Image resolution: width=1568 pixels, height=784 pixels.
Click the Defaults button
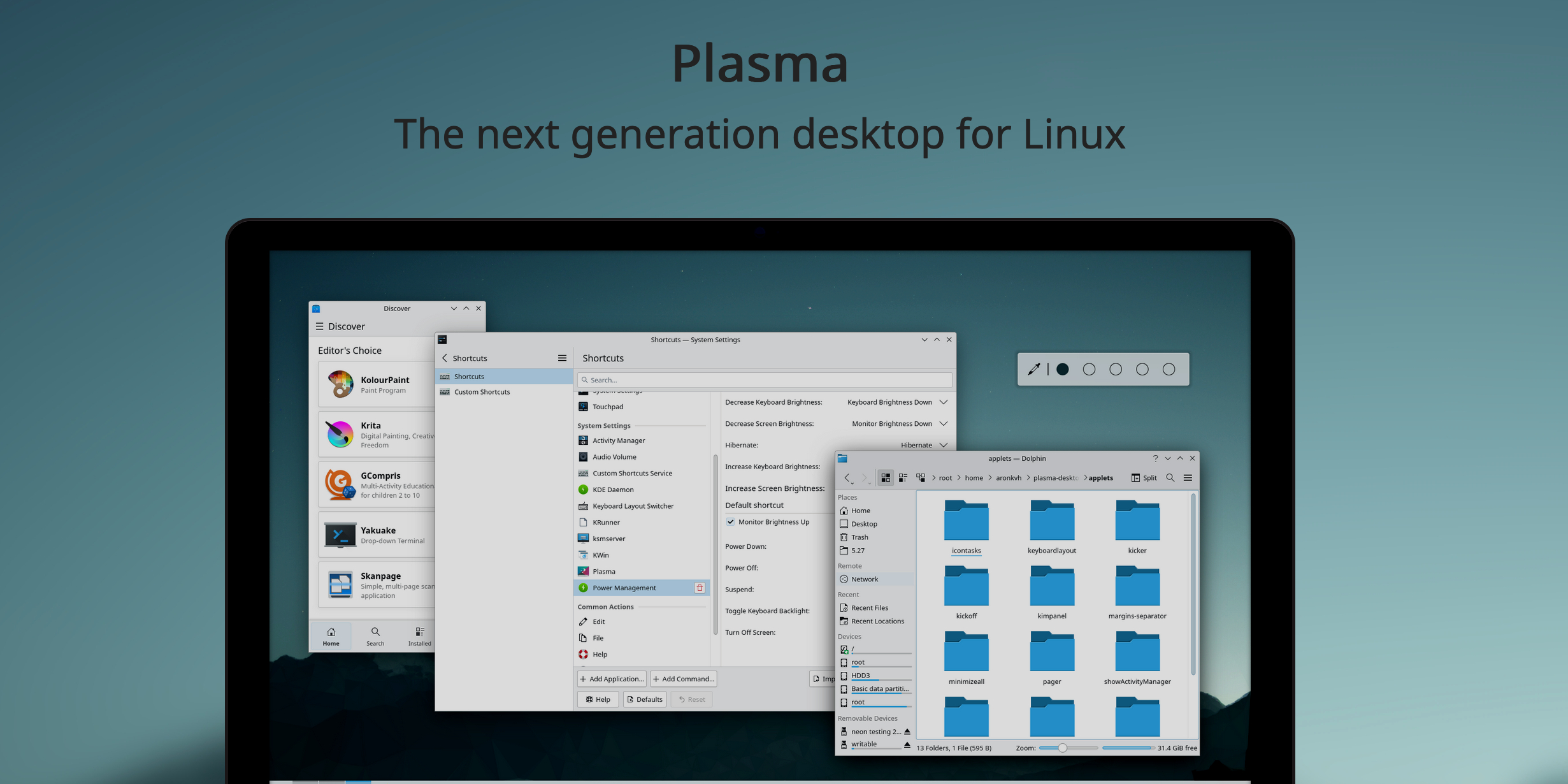645,699
